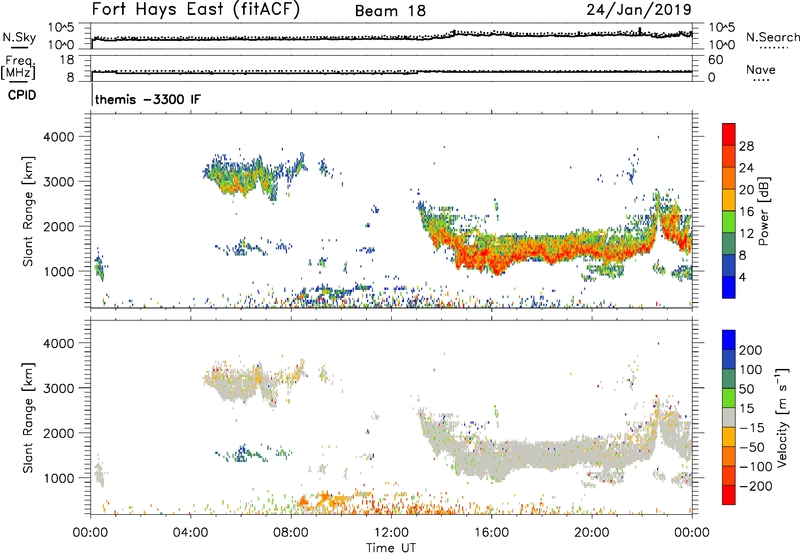This screenshot has height=554, width=800.
Task: Click the power panel "Slant Range [km]" label
Action: click(28, 211)
